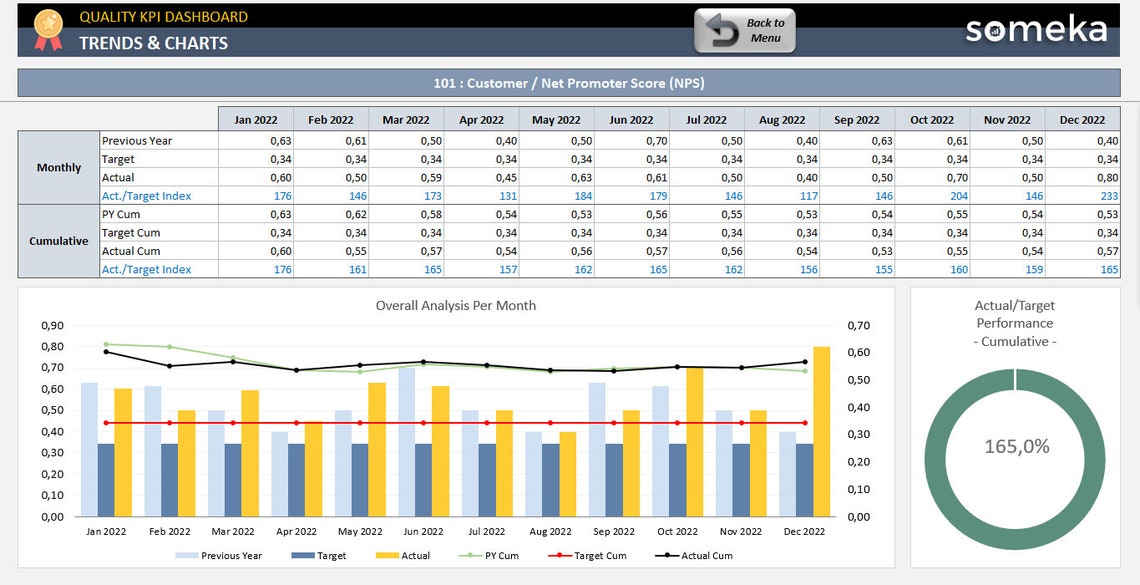
Task: Click the Back to Menu arrow icon
Action: [x=722, y=31]
